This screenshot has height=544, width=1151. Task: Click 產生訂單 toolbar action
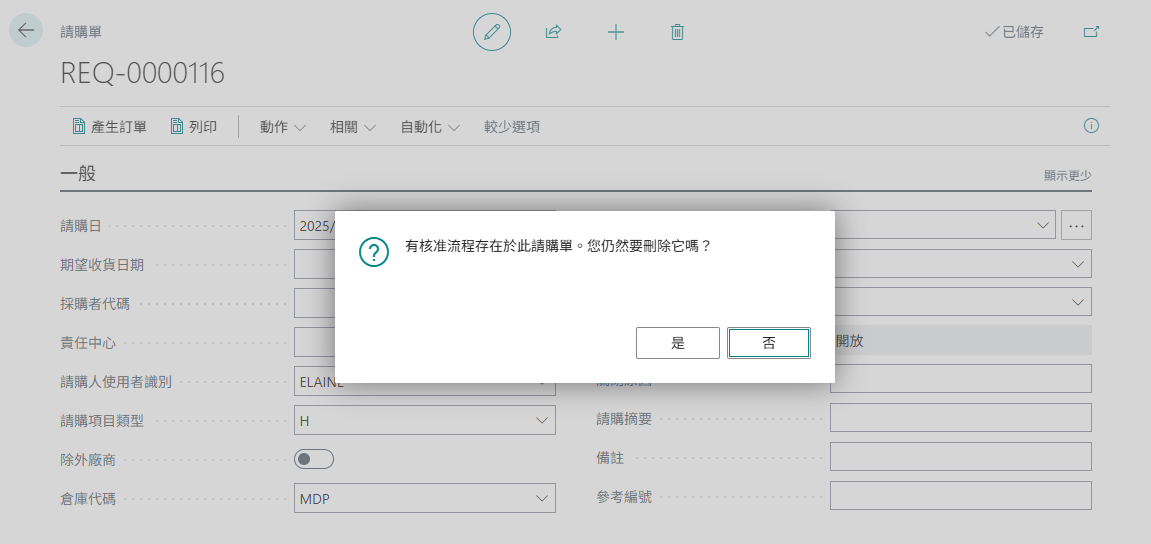tap(109, 126)
